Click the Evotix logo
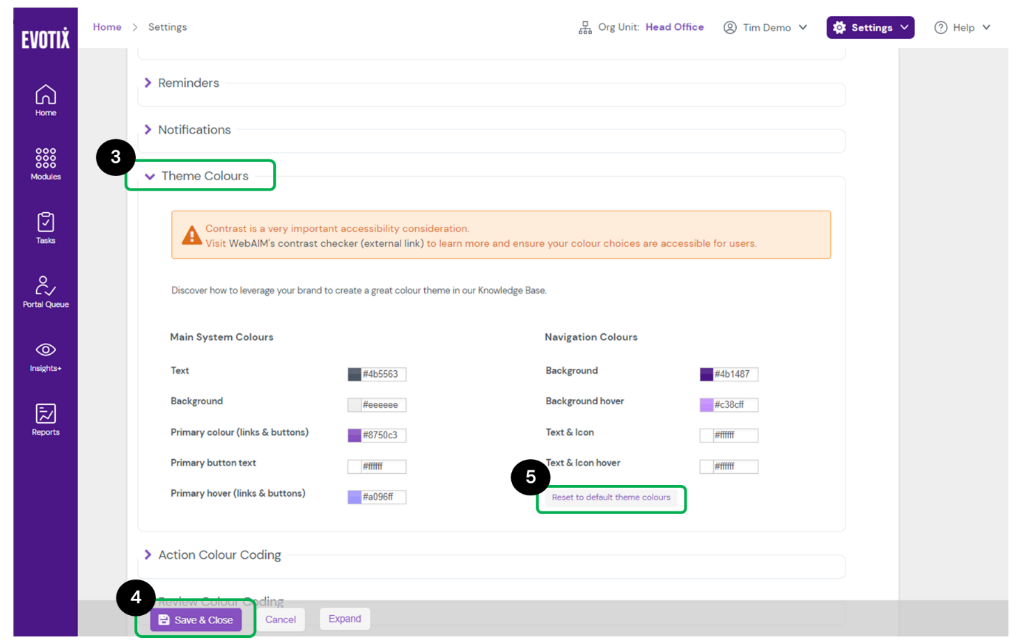This screenshot has width=1017, height=642. [45, 40]
